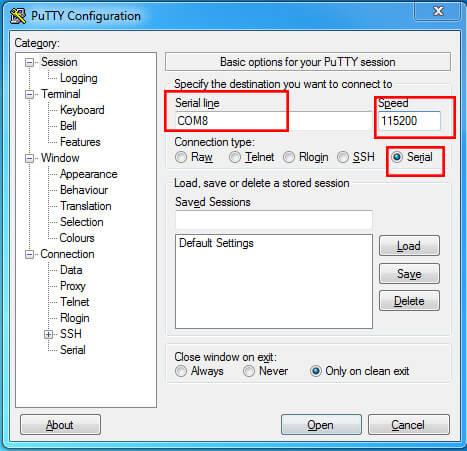This screenshot has height=451, width=467.
Task: Click the PuTTY icon in the title bar
Action: click(x=18, y=16)
